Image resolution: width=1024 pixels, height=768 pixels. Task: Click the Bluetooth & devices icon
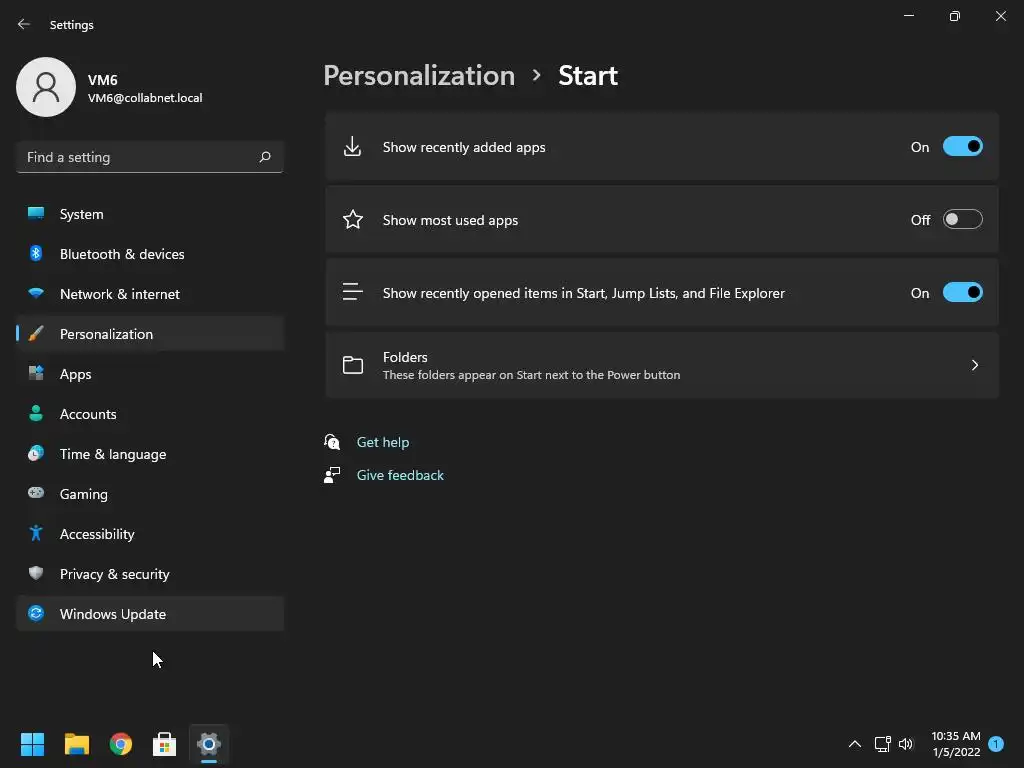(36, 254)
